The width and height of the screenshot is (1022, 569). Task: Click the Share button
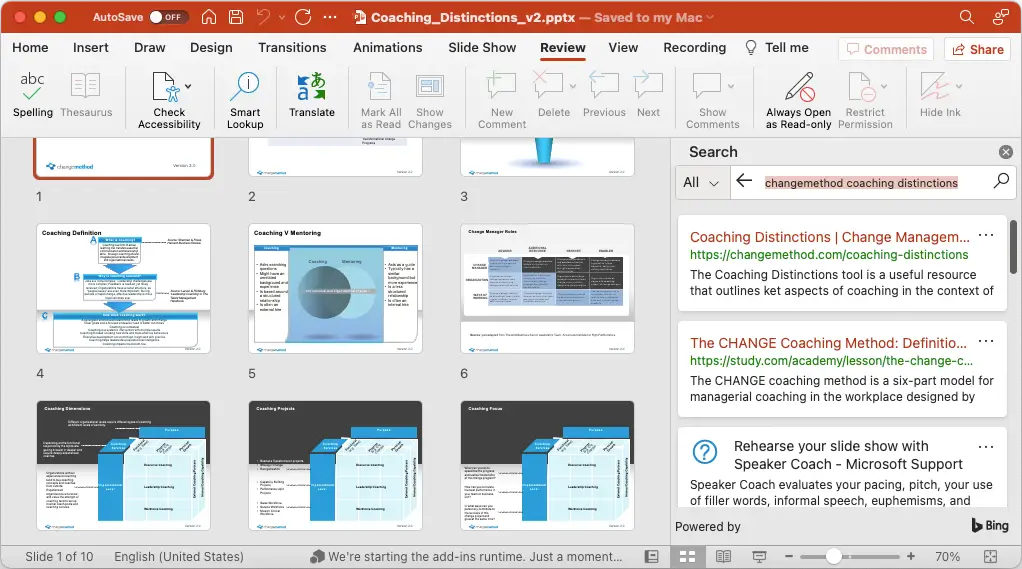[x=978, y=50]
